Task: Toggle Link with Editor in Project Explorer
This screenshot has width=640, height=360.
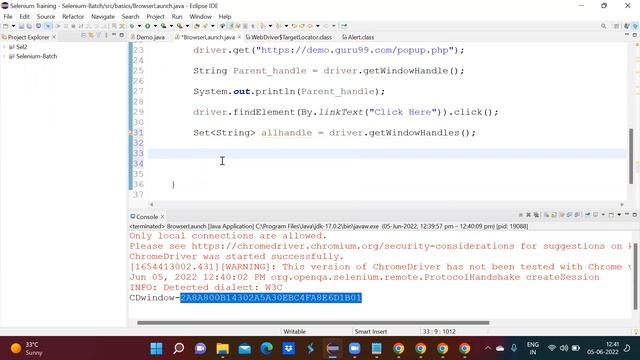Action: [x=91, y=36]
